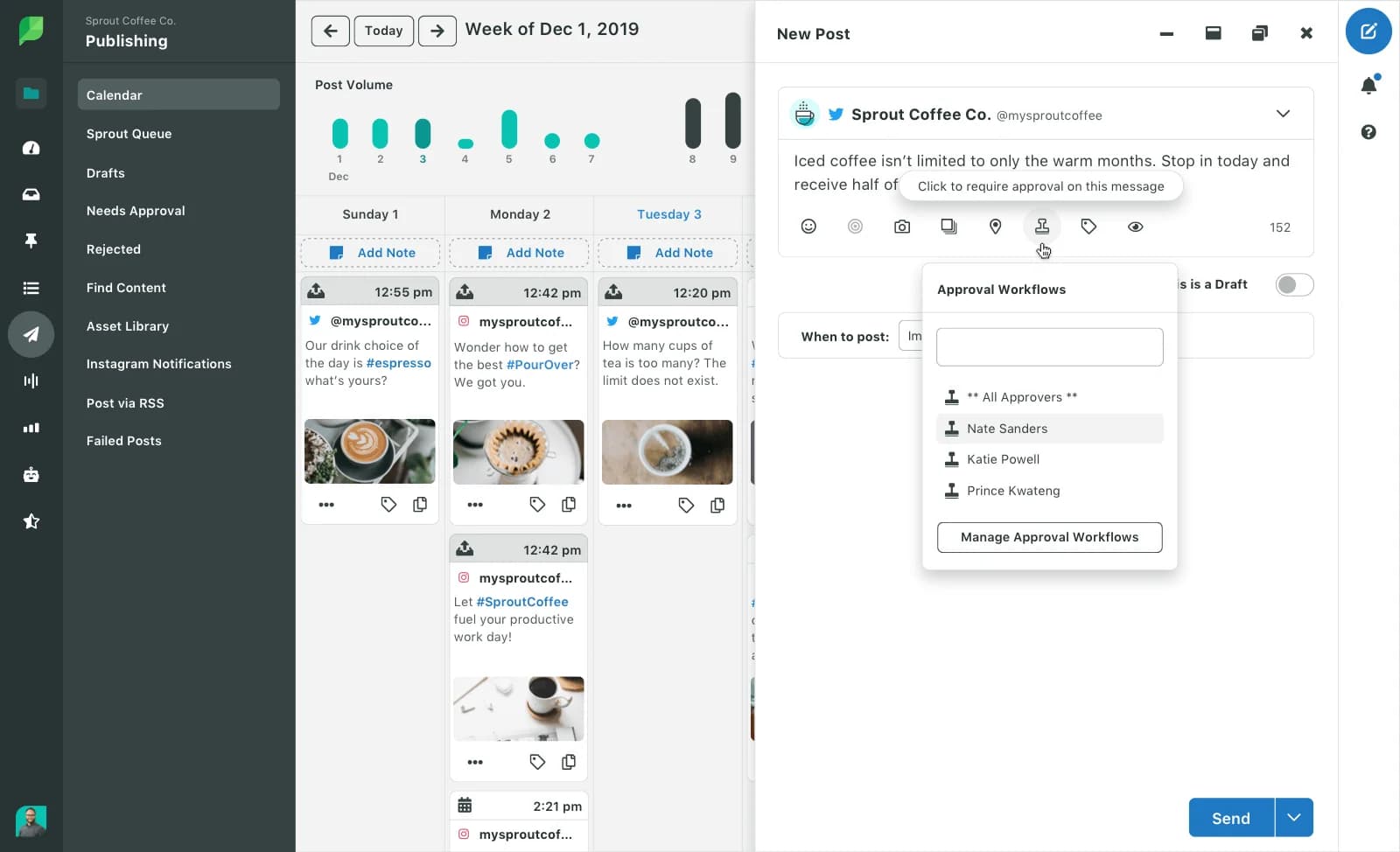Open notifications bell icon
This screenshot has width=1400, height=852.
(x=1368, y=85)
